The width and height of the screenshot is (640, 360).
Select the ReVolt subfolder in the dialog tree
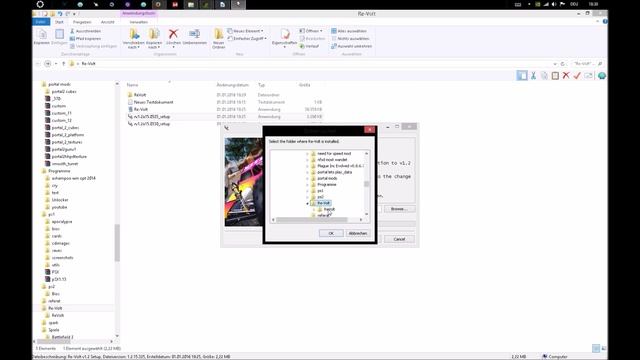(329, 209)
